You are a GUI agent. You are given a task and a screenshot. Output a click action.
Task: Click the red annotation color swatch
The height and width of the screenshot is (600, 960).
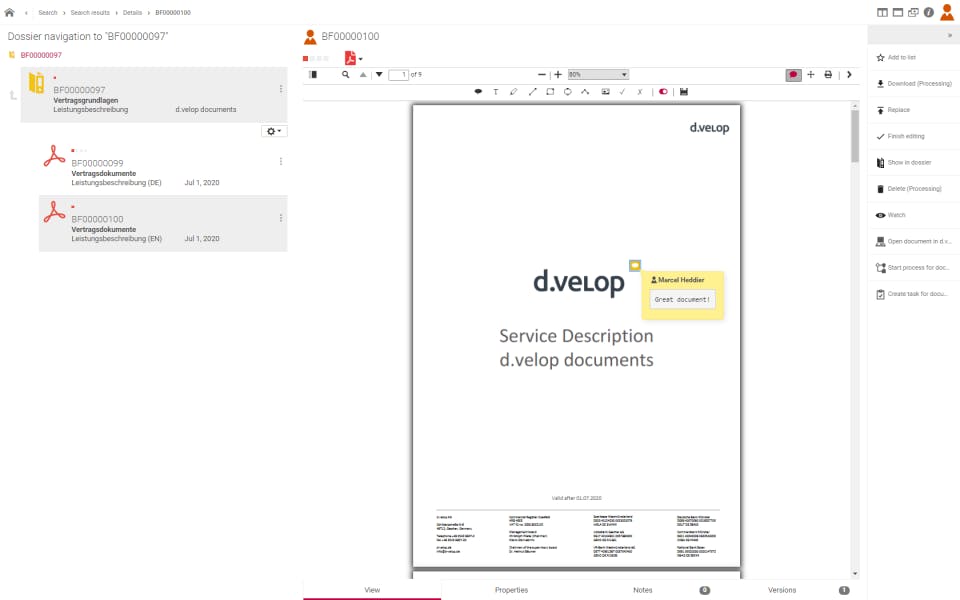click(663, 91)
